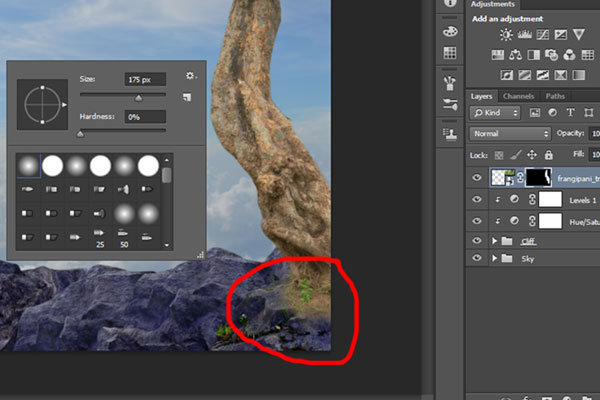Click the brush Size slider handle

coord(138,97)
